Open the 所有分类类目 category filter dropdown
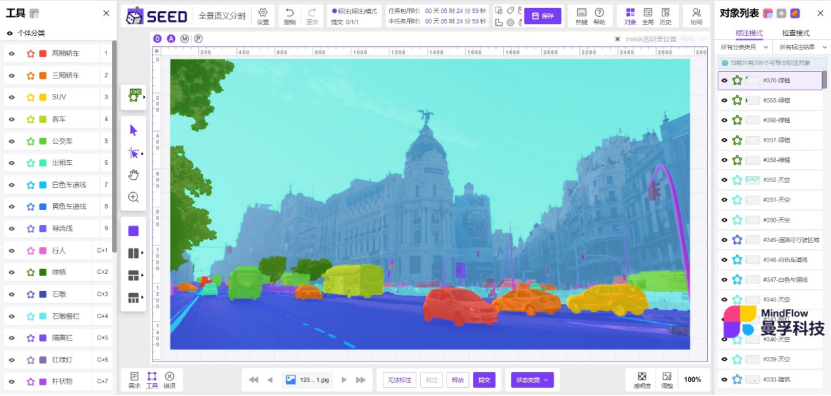The height and width of the screenshot is (396, 831). coord(745,48)
